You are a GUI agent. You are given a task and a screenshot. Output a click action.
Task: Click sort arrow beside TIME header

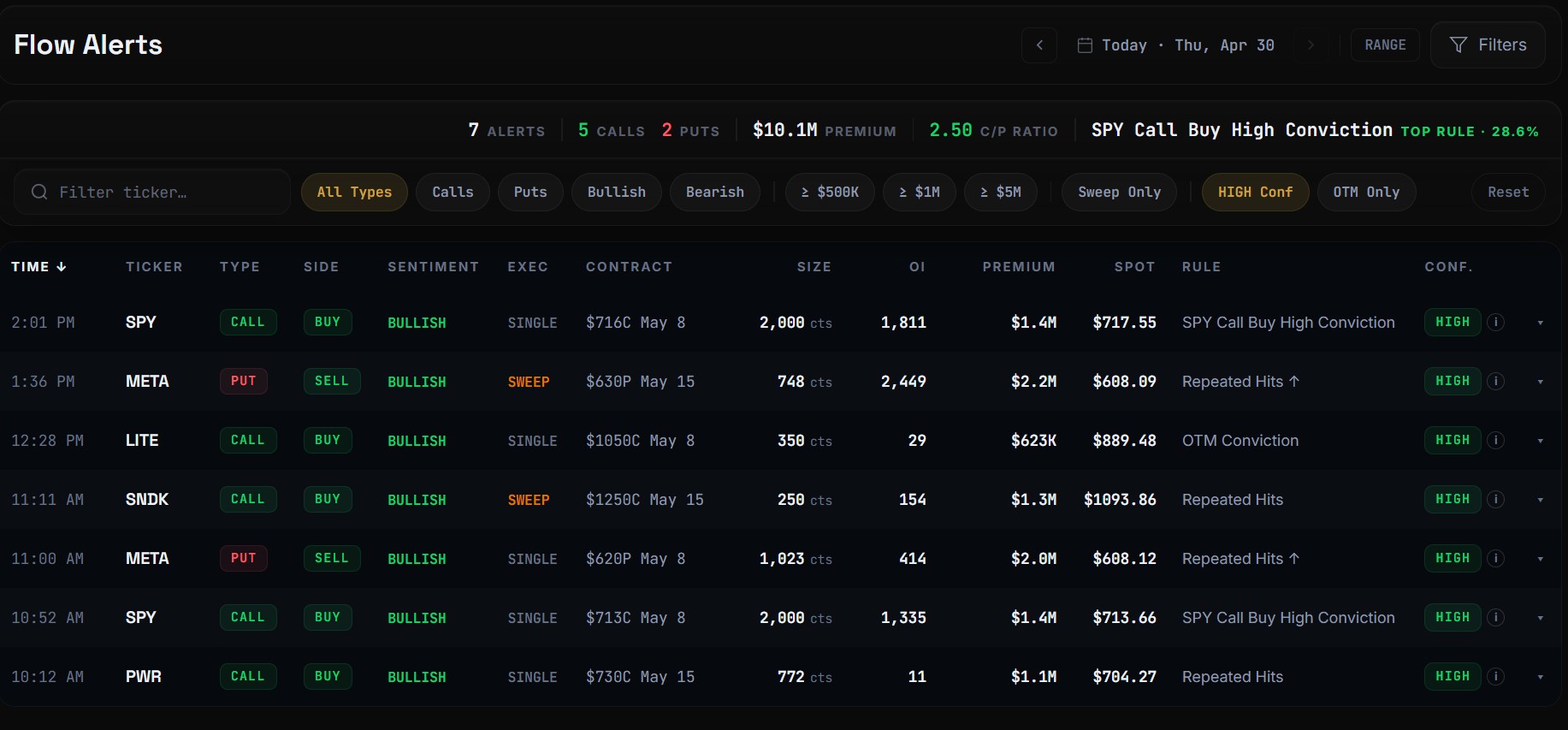pos(62,267)
